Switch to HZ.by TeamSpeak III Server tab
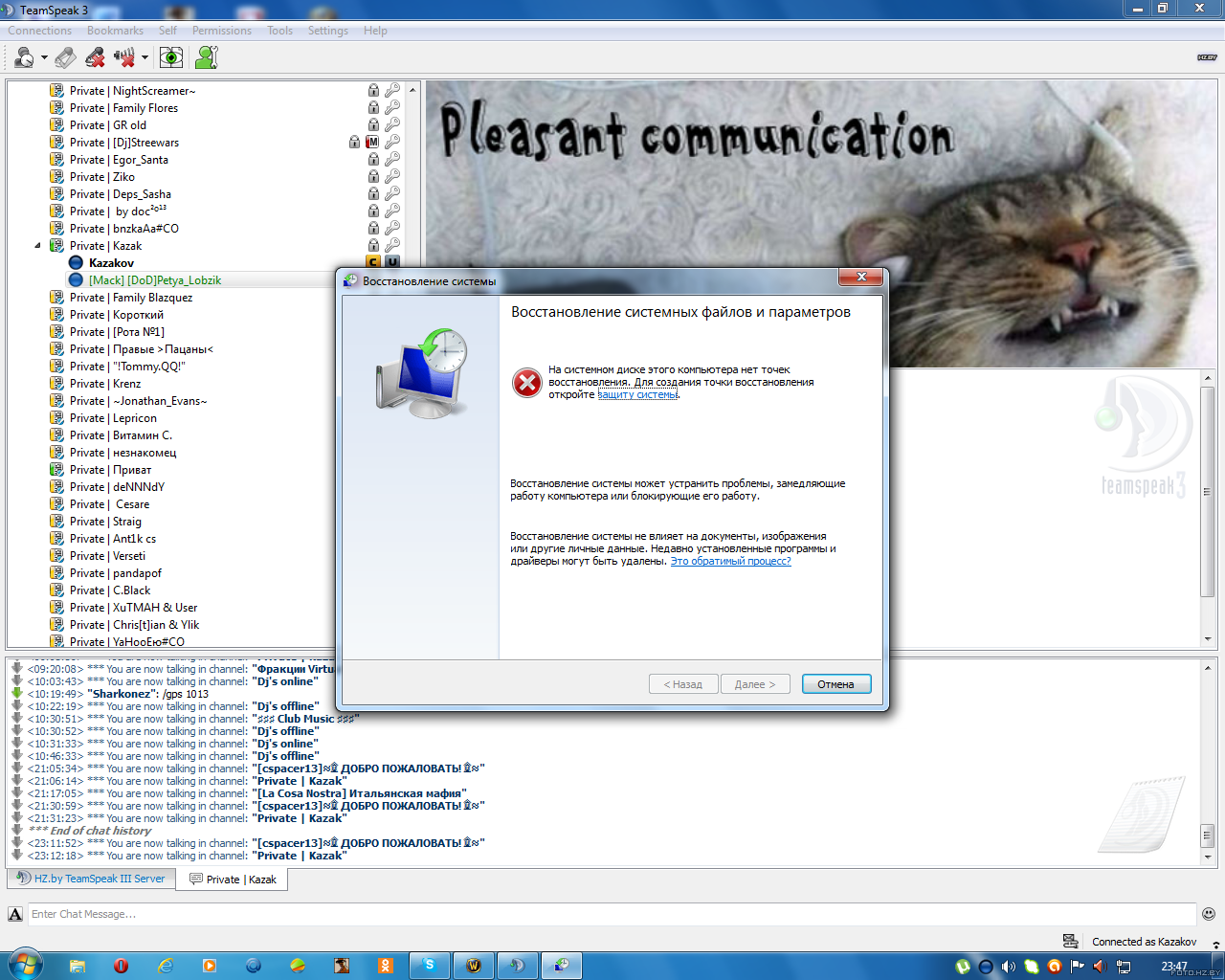Screen dimensions: 1225x980 (91, 879)
